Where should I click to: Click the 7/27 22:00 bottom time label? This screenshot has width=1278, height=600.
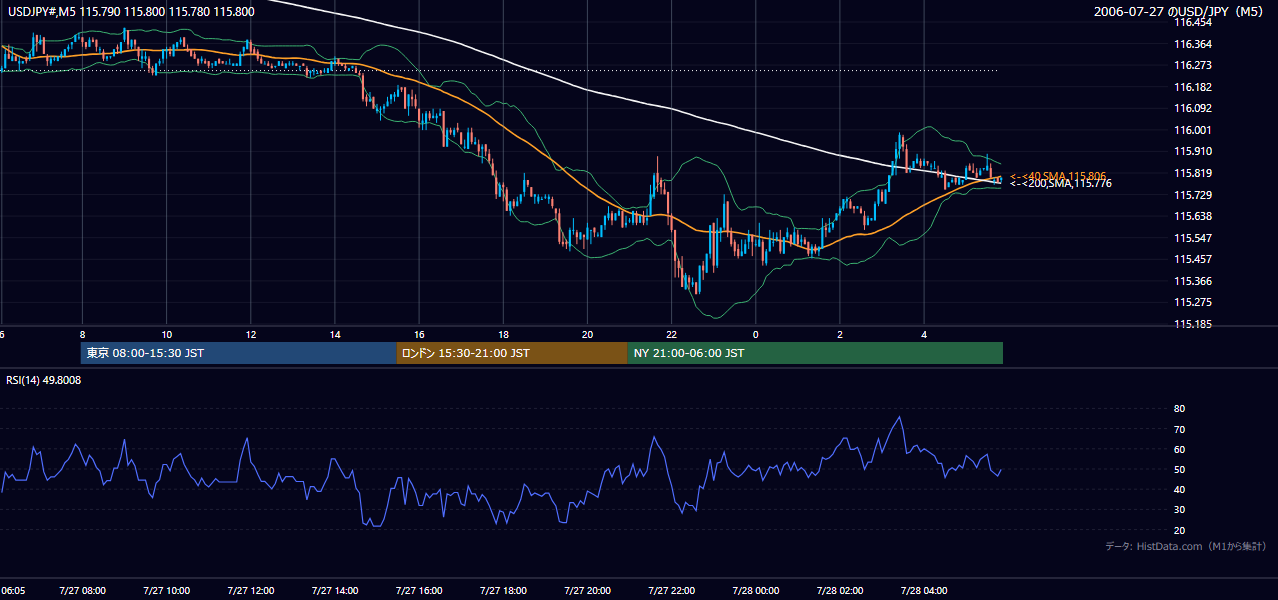tap(671, 591)
